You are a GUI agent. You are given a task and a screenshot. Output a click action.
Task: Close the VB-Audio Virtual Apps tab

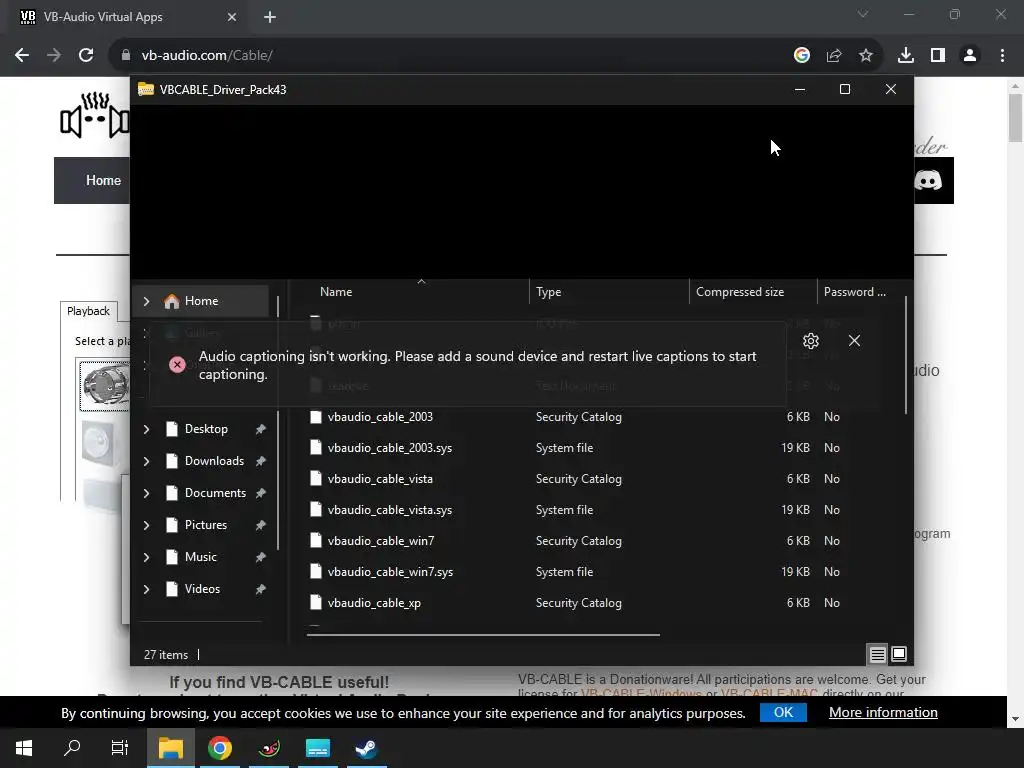coord(232,17)
